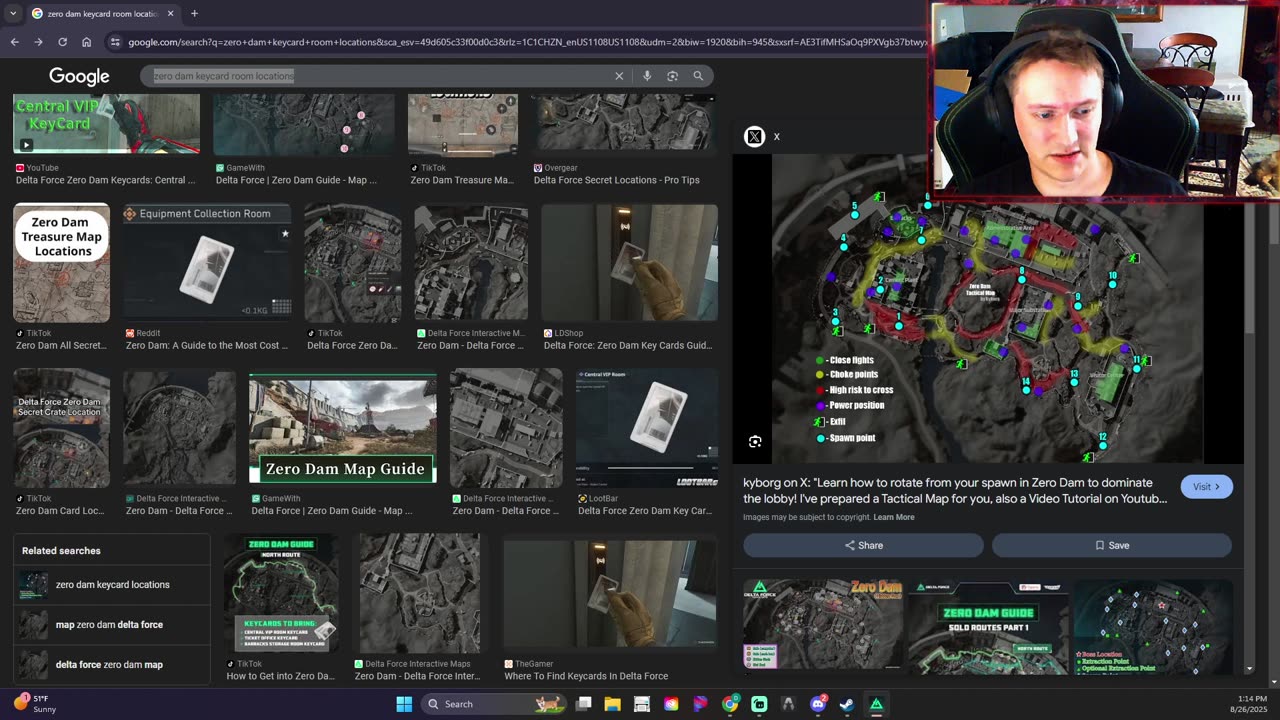Open Steam from the taskbar
The image size is (1280, 720).
847,704
